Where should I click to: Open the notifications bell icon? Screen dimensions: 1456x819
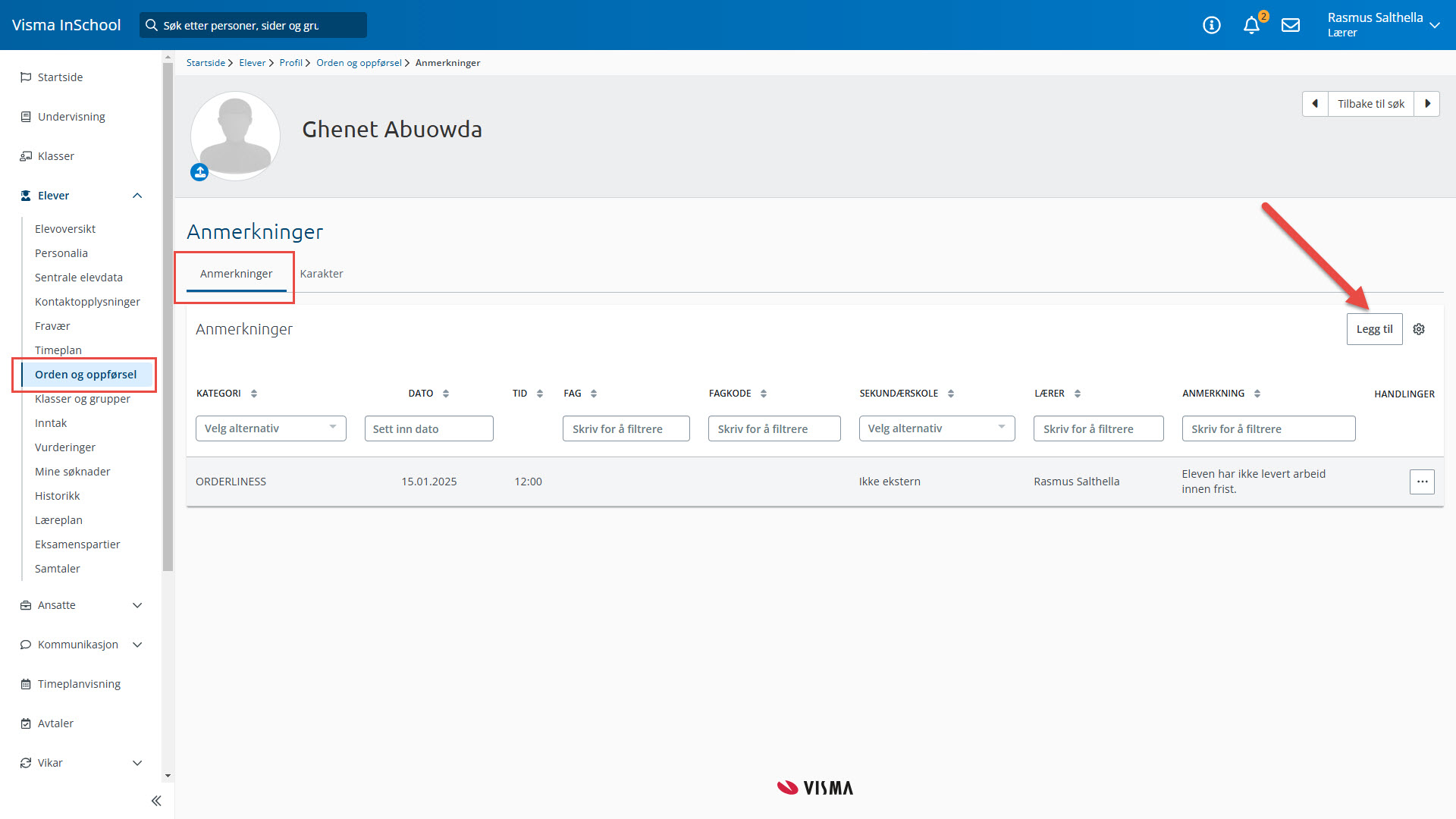point(1251,26)
